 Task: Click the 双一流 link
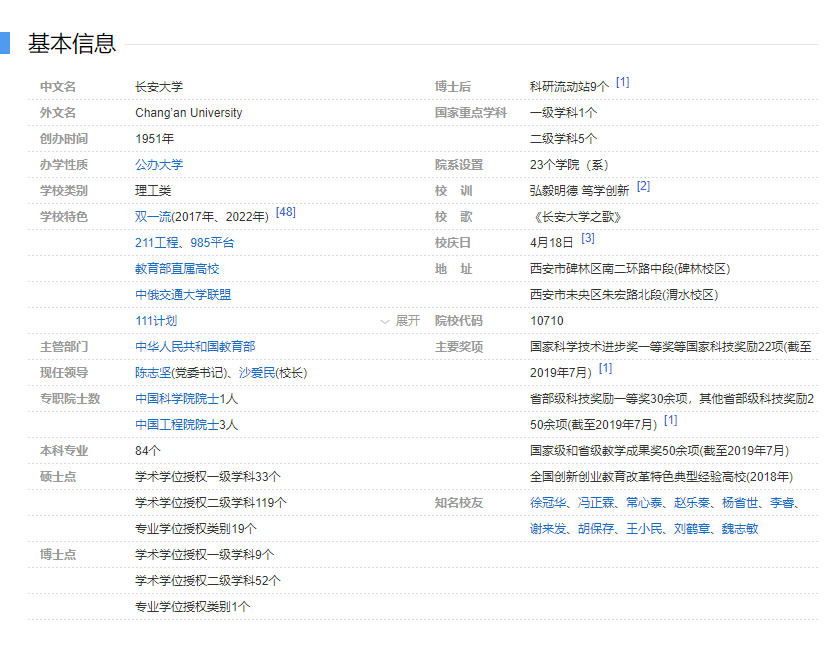[x=153, y=217]
